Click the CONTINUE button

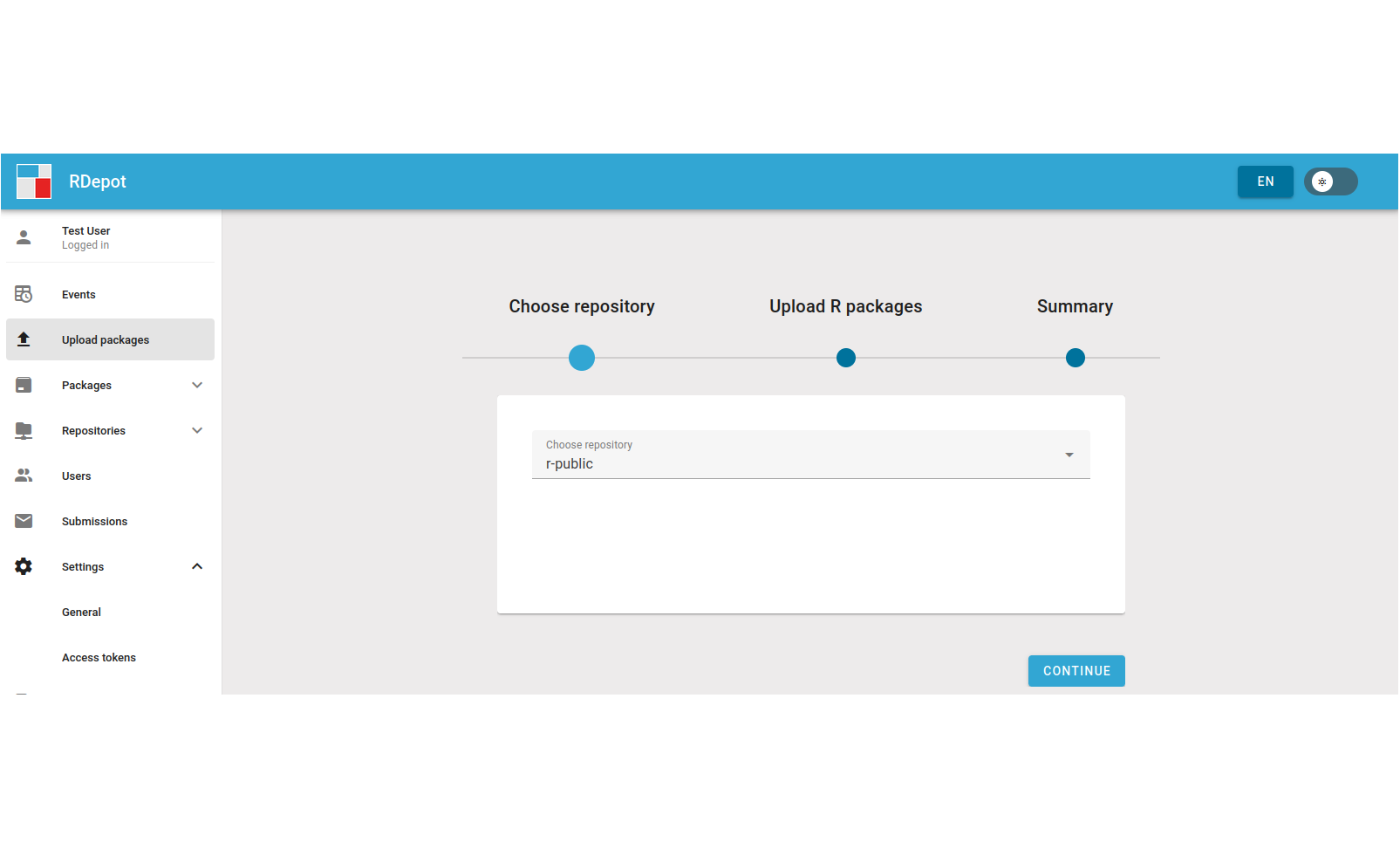point(1076,671)
